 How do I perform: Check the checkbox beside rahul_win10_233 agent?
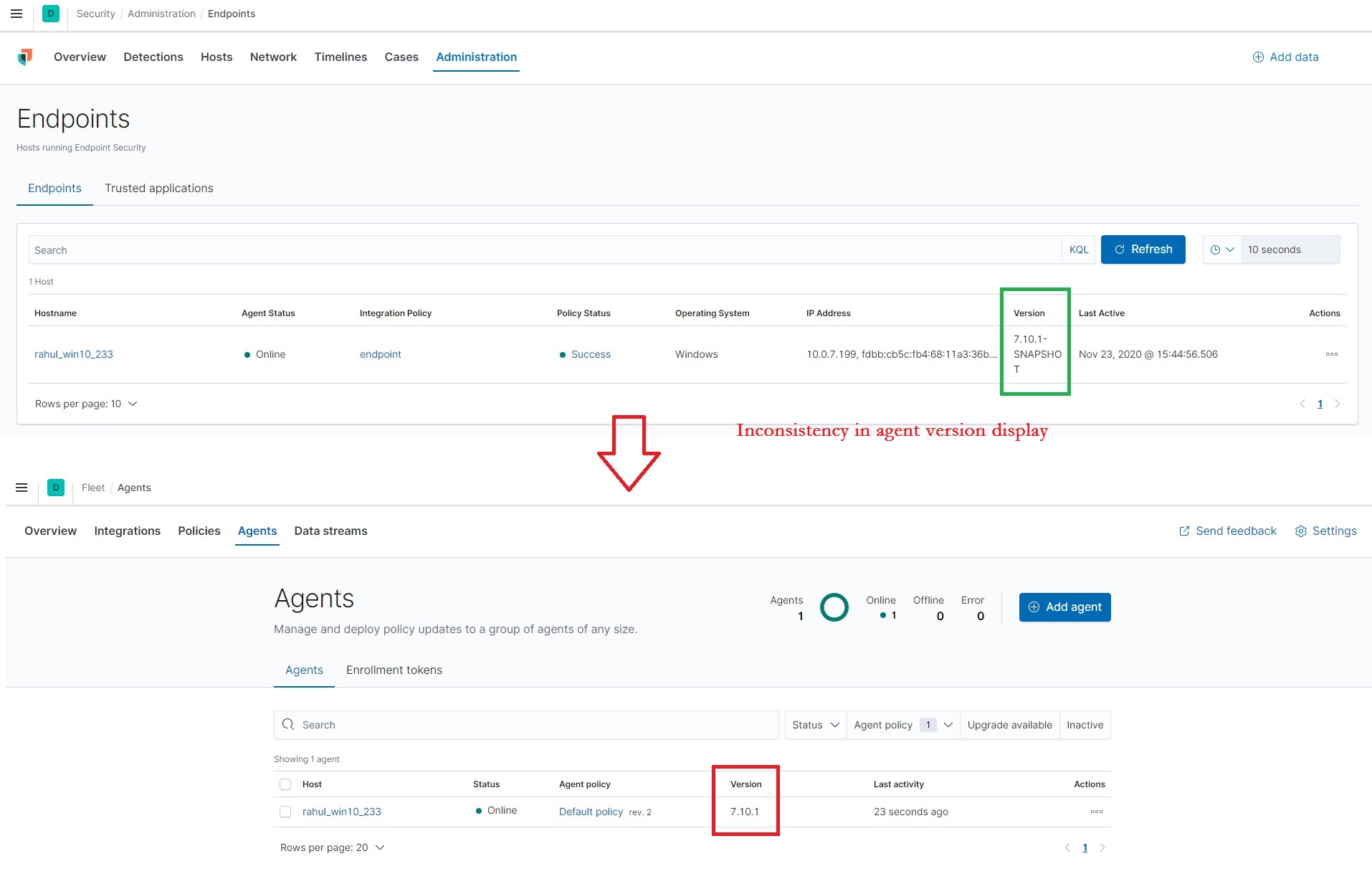click(x=285, y=812)
